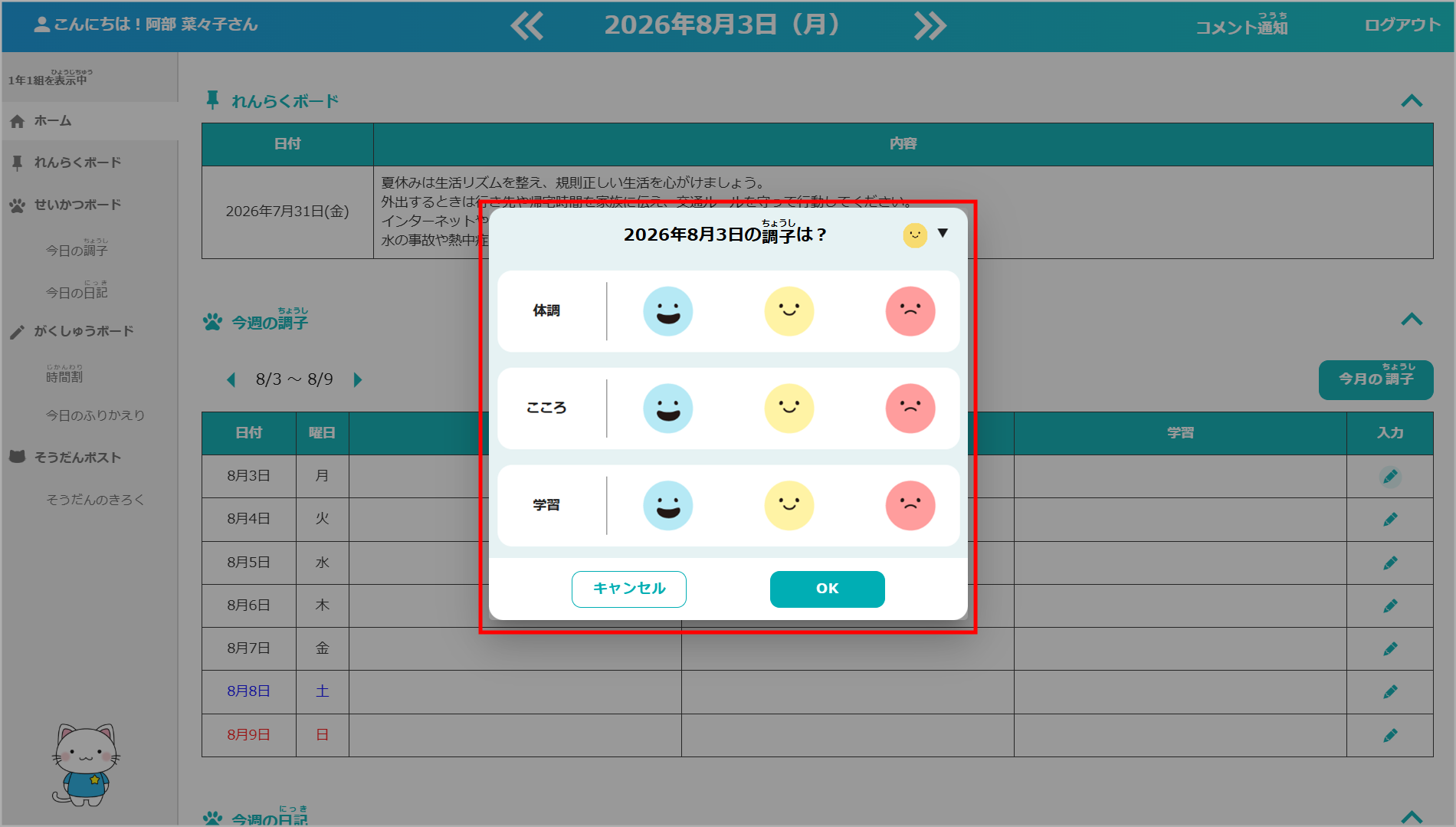Edit the 8月4日 row with pencil icon
Screen dimensions: 1456x827
coord(1390,520)
